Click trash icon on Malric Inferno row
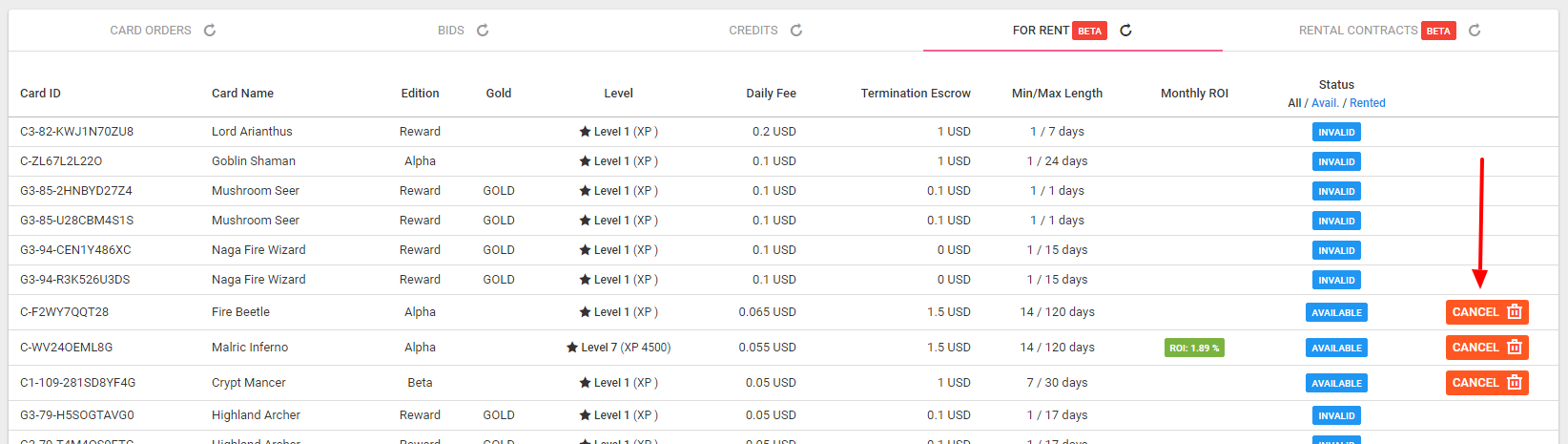 tap(1514, 348)
